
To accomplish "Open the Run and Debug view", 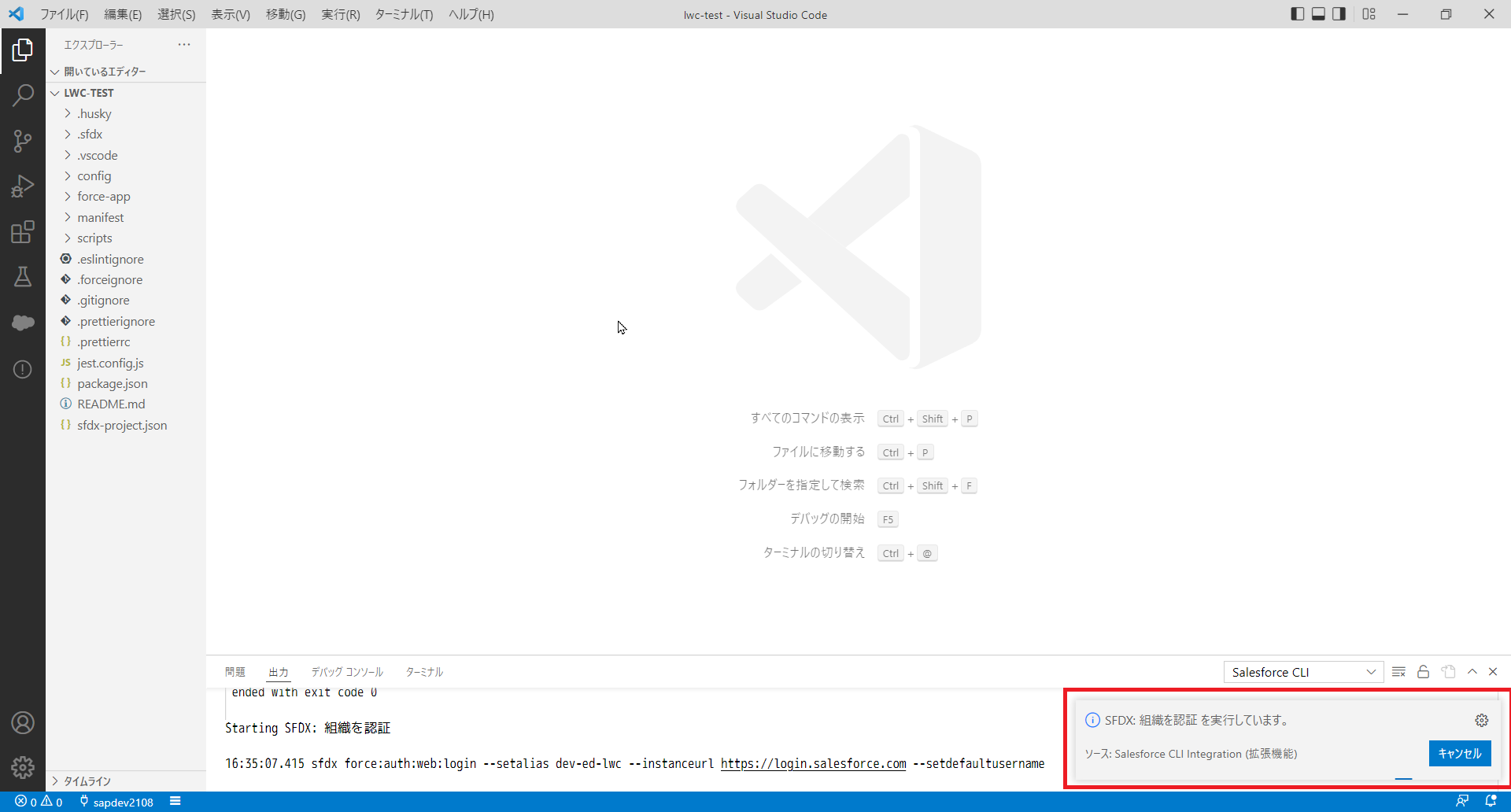I will pyautogui.click(x=23, y=186).
